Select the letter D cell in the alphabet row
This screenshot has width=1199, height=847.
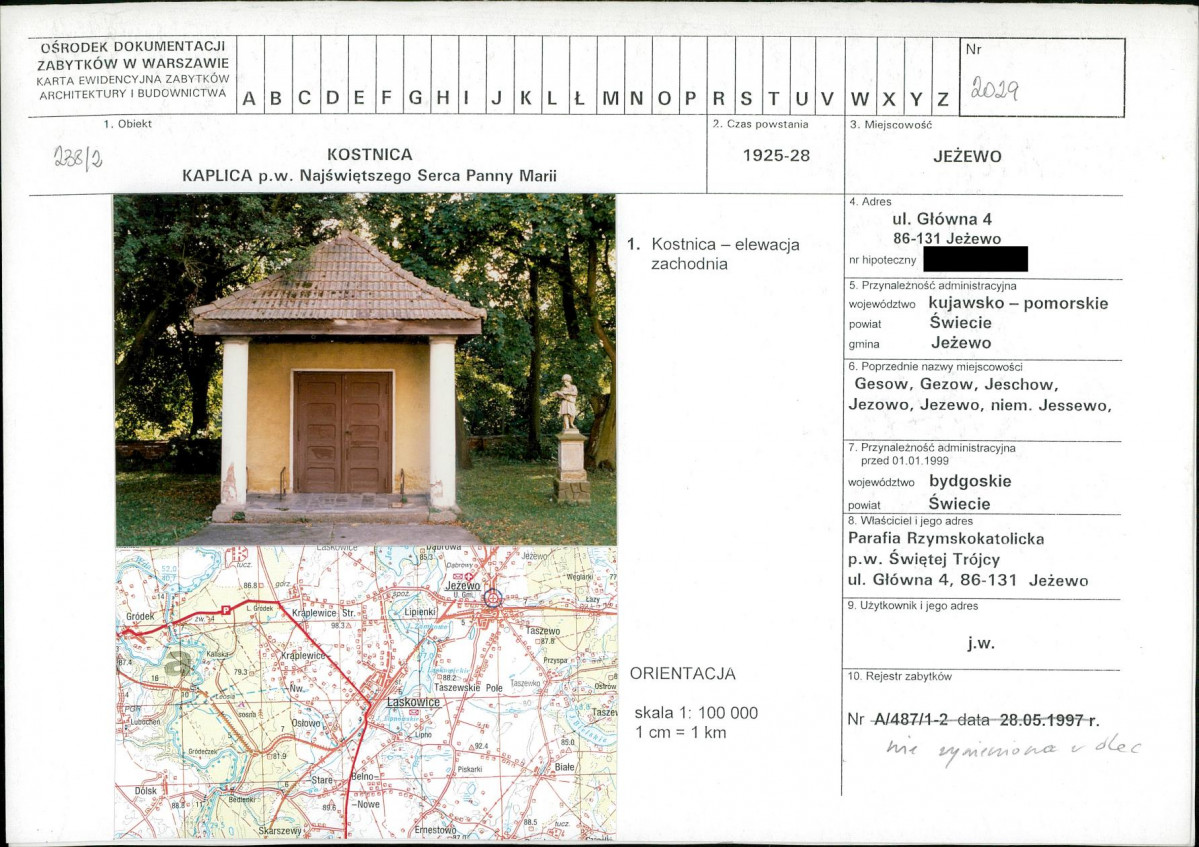pos(334,76)
